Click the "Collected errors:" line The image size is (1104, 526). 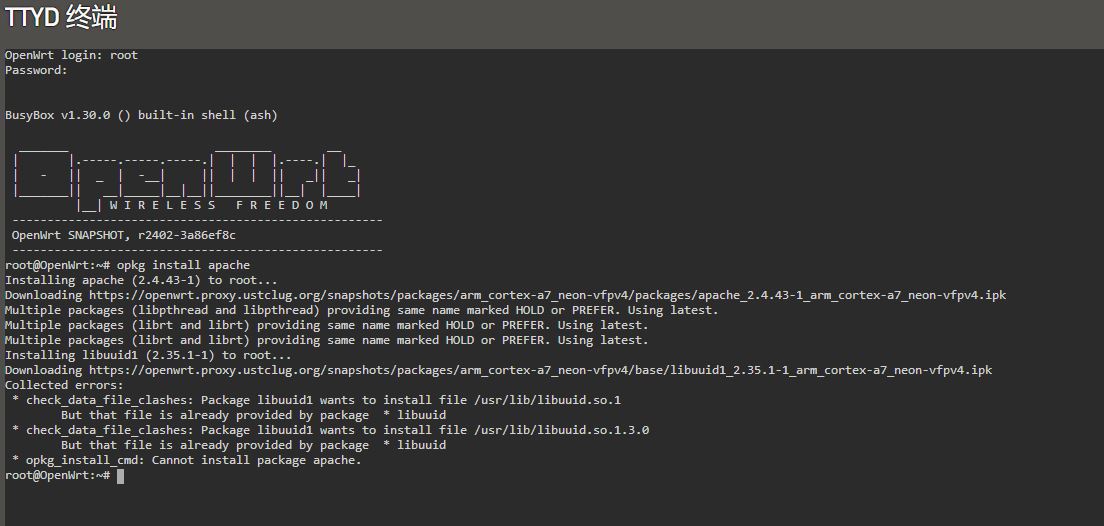(64, 385)
